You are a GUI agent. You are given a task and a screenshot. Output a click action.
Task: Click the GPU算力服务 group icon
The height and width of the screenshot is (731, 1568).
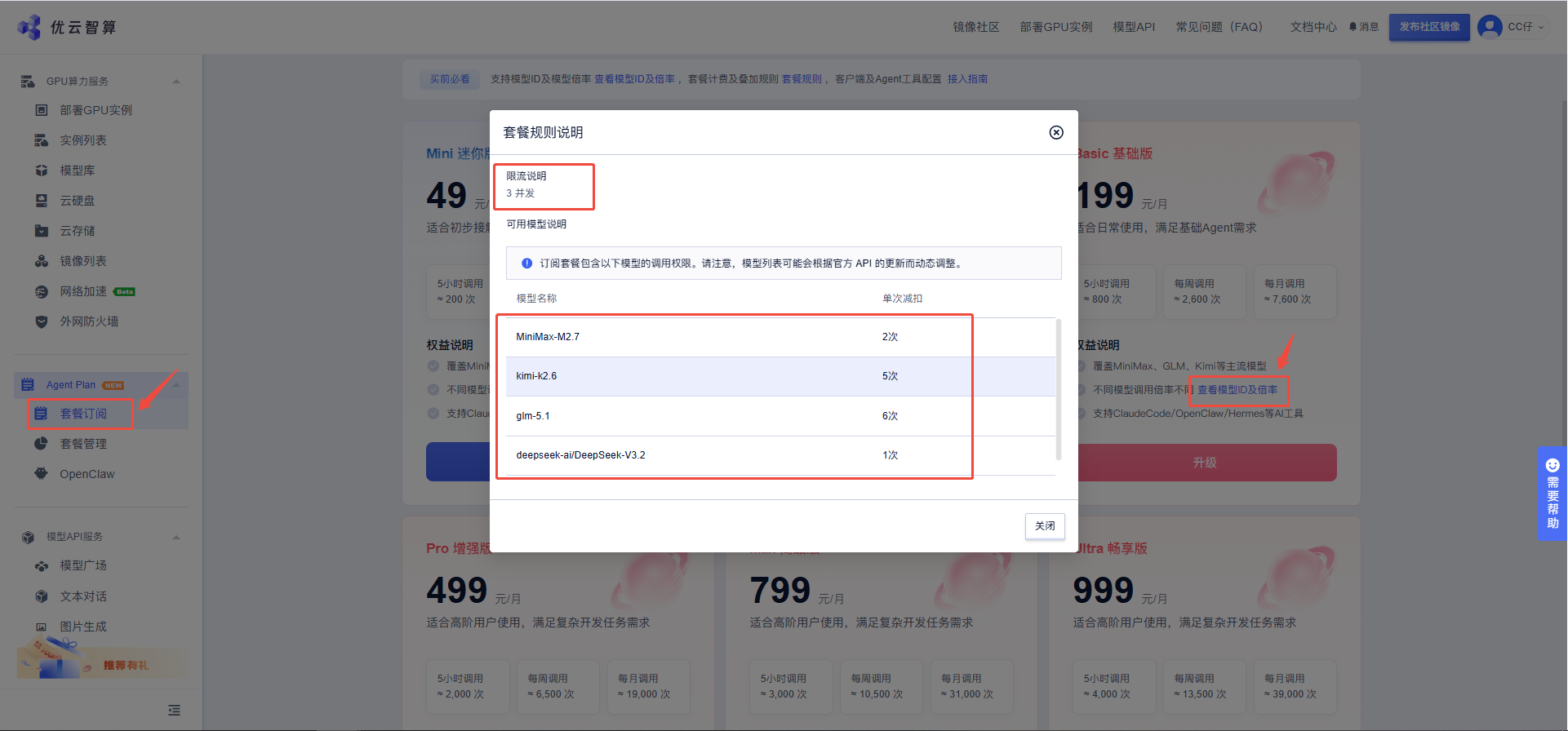click(x=28, y=81)
